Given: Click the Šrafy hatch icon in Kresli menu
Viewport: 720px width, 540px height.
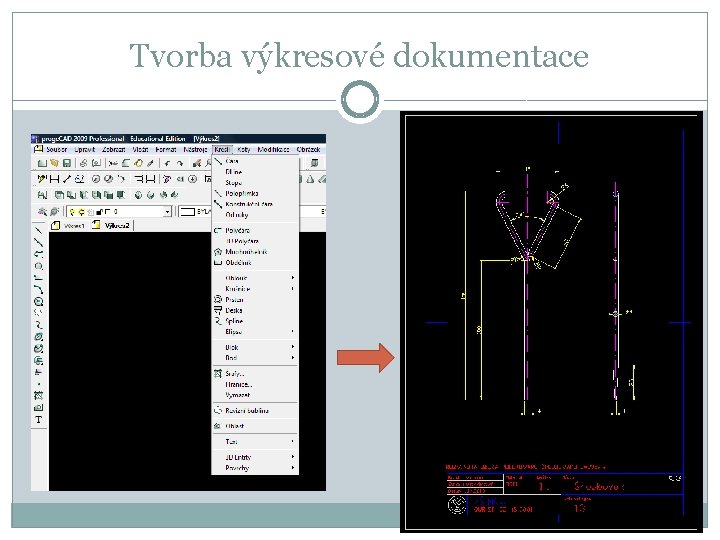Looking at the screenshot, I should (x=218, y=373).
